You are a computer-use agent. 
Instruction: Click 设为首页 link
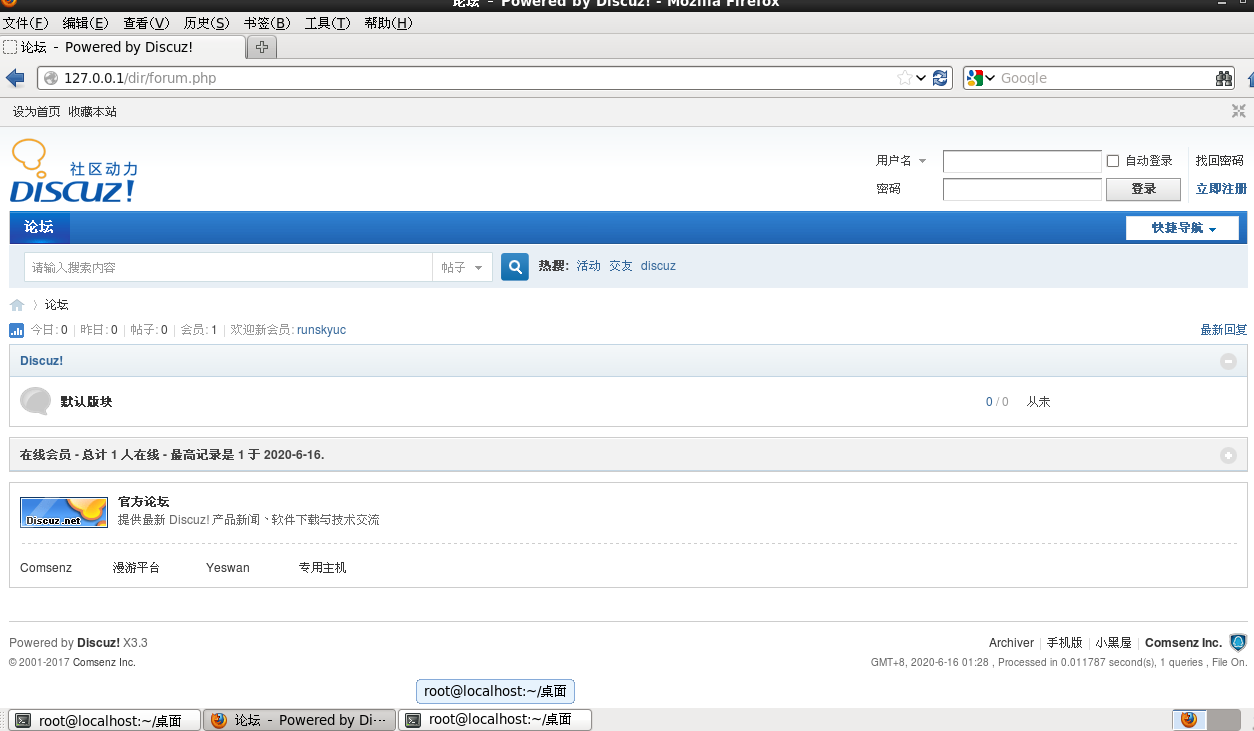tap(37, 112)
